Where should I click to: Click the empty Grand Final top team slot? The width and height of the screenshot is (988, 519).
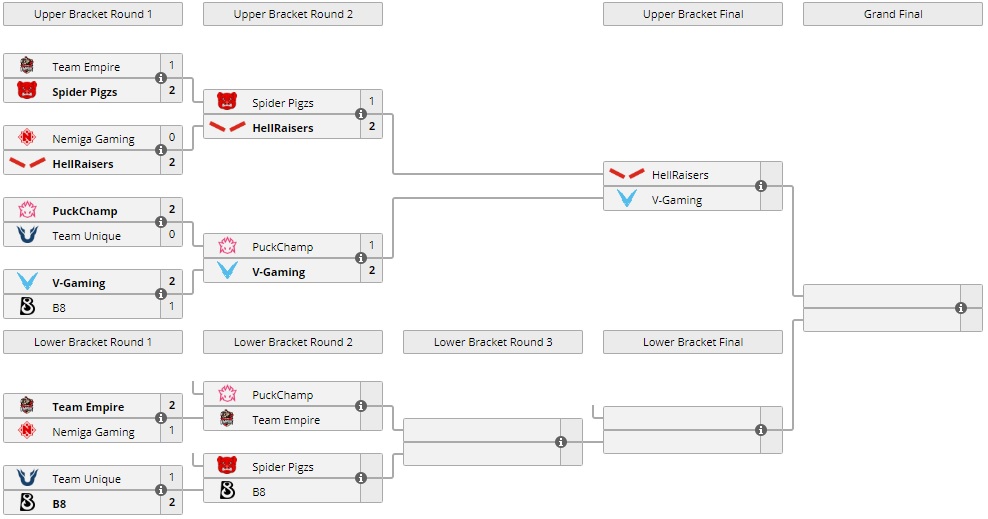(880, 296)
